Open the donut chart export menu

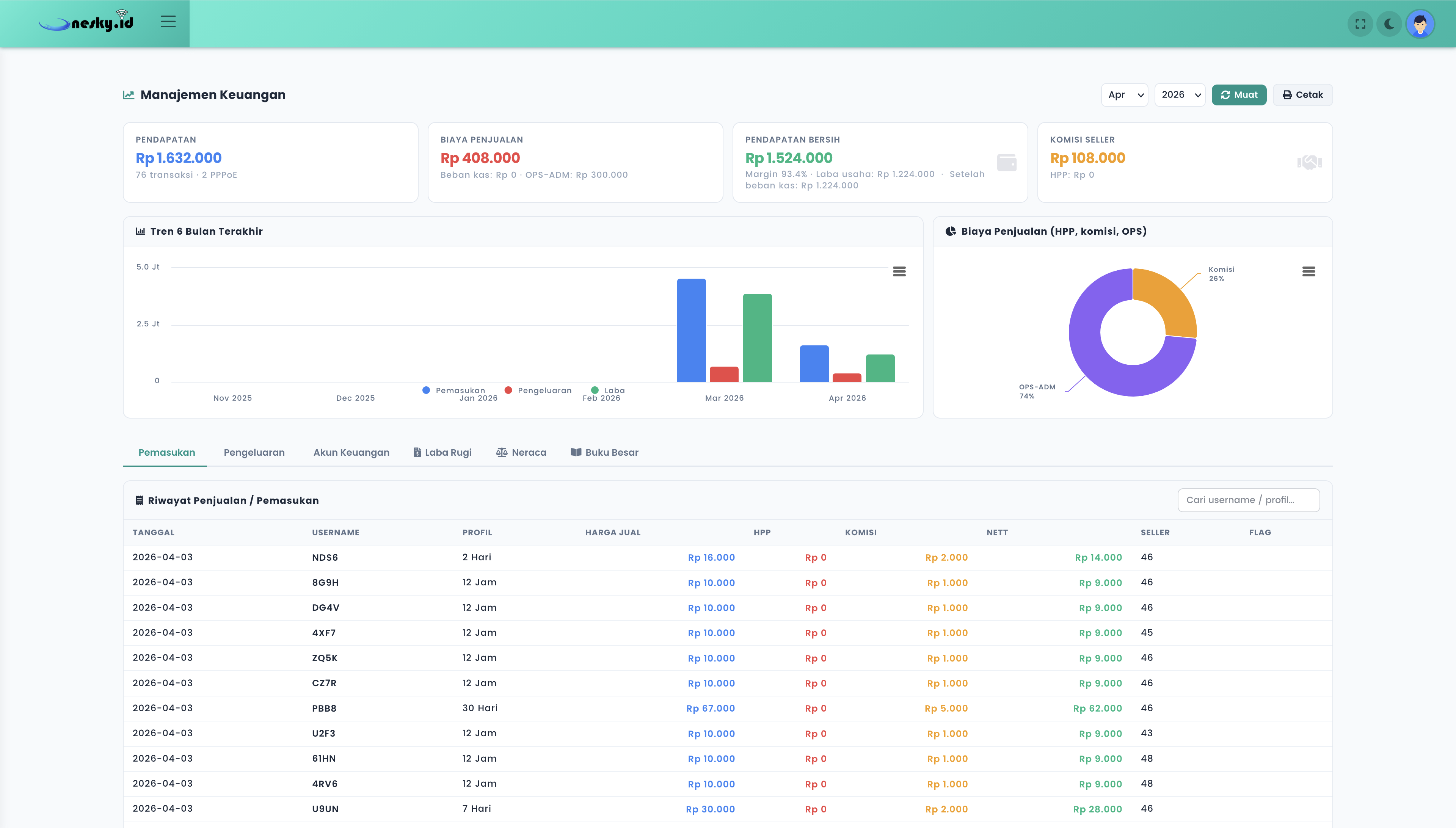[1308, 271]
